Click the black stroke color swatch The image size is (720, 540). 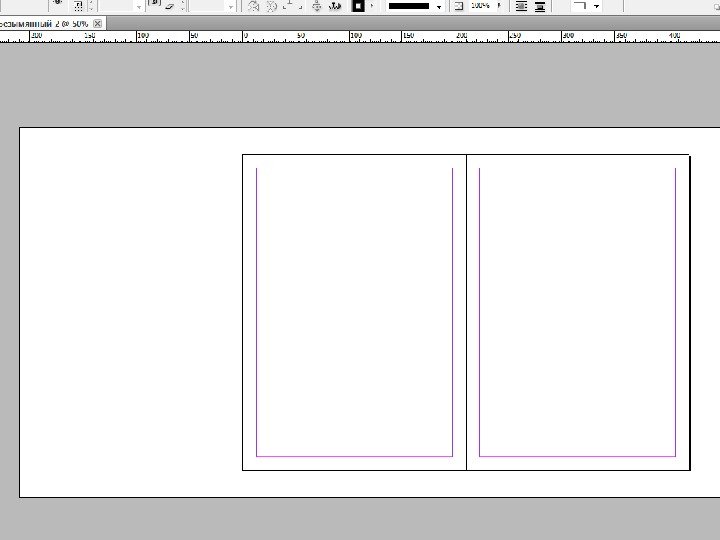(358, 6)
